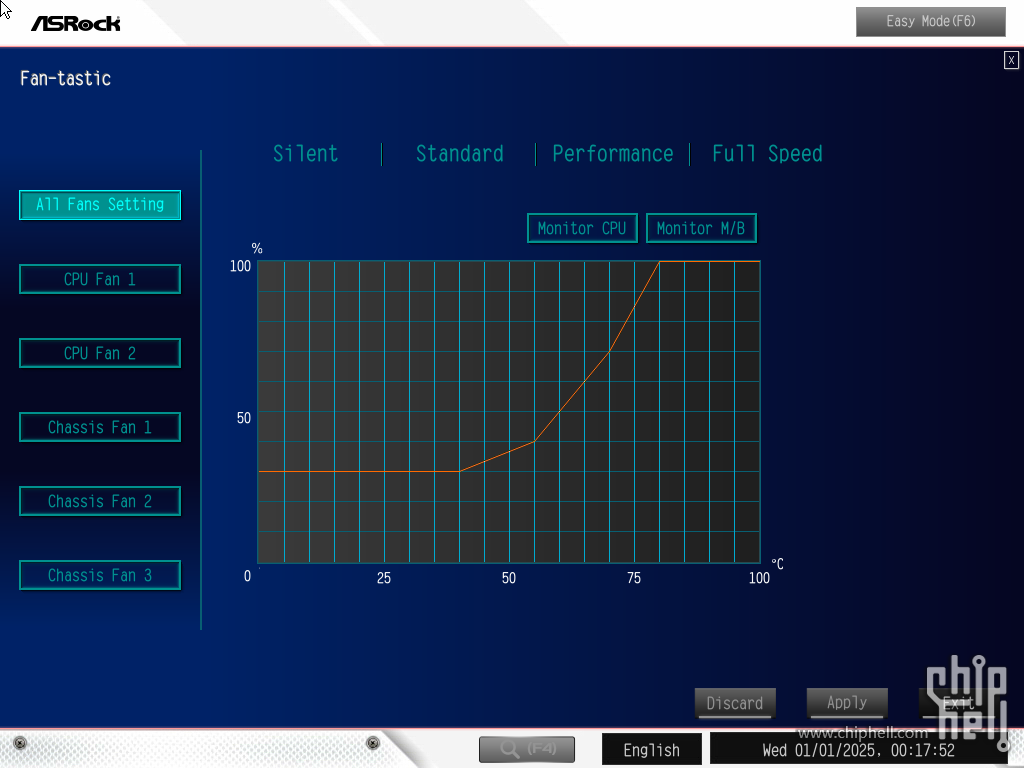Screen dimensions: 1024x768
Task: Click the °C axis unit label
Action: pos(777,564)
